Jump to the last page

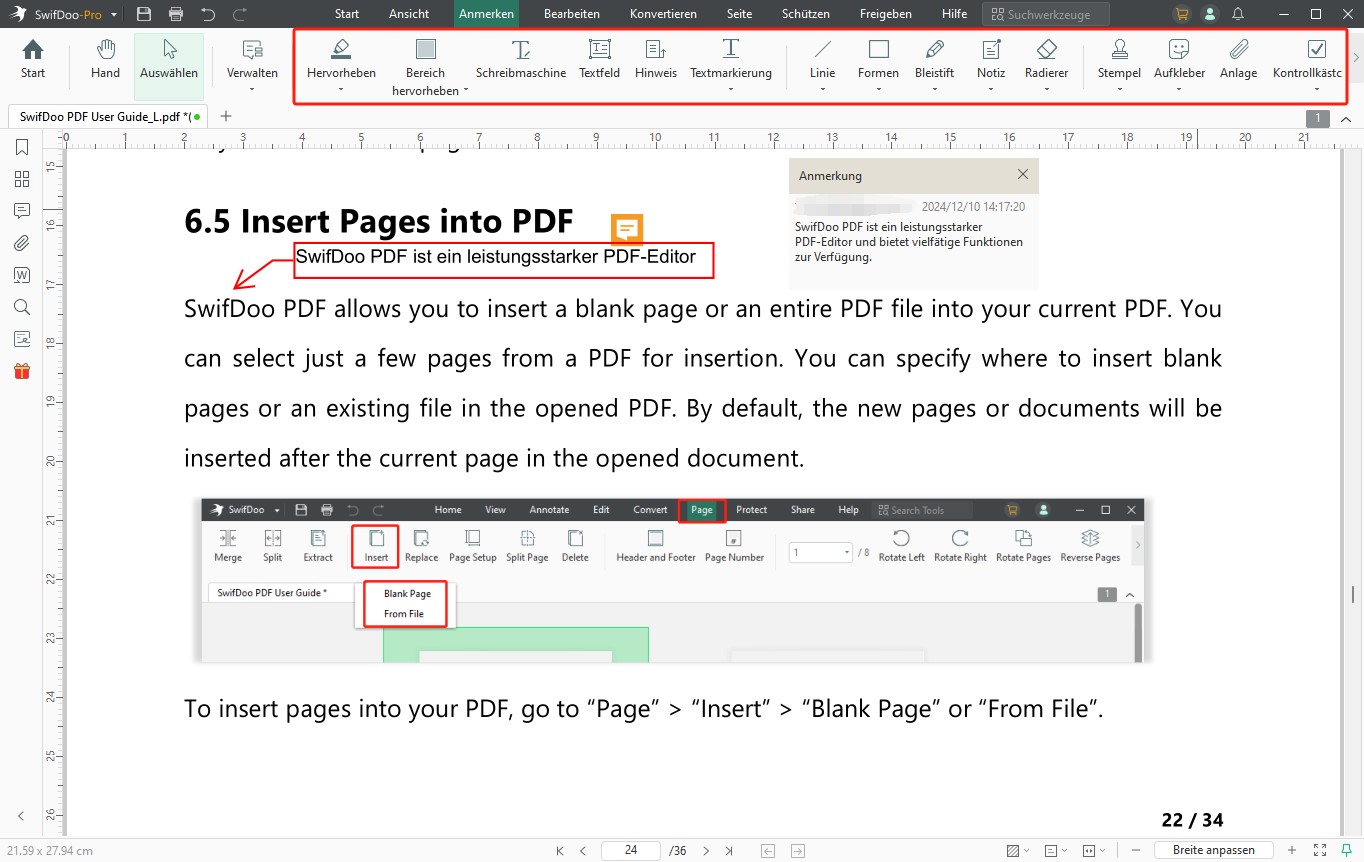pos(729,851)
